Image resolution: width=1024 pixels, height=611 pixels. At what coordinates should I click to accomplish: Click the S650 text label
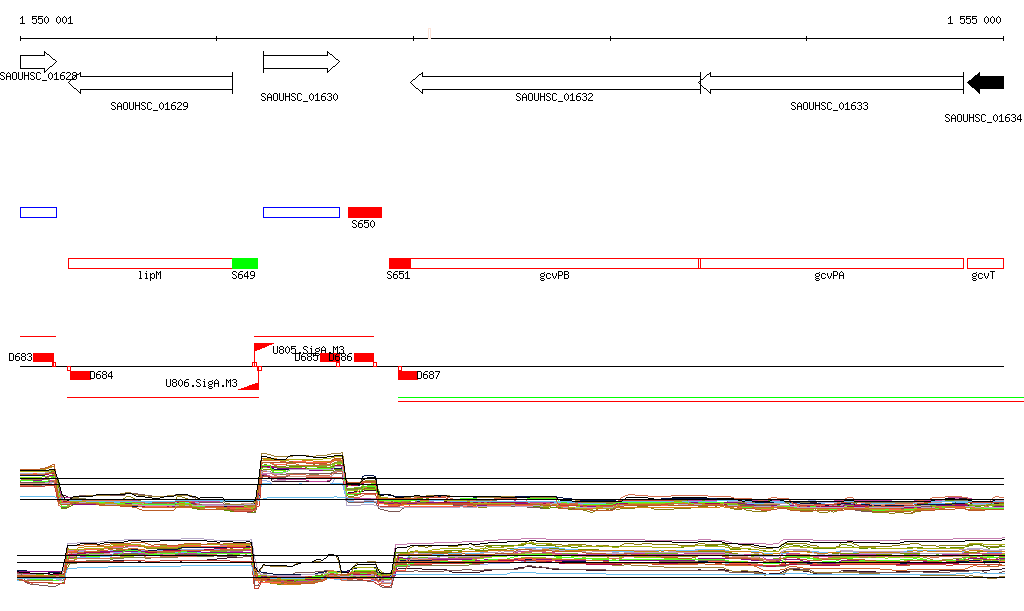[x=363, y=225]
